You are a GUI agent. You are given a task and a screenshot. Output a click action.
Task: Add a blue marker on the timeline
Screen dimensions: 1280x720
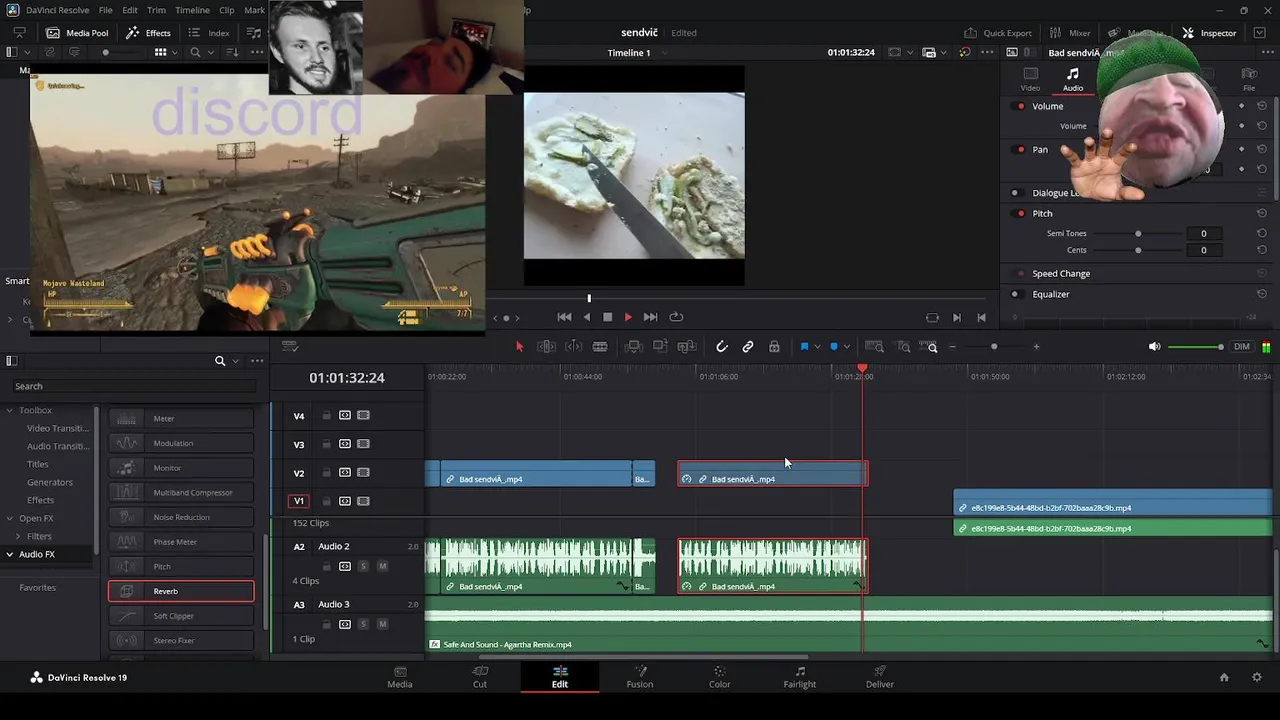pyautogui.click(x=834, y=347)
